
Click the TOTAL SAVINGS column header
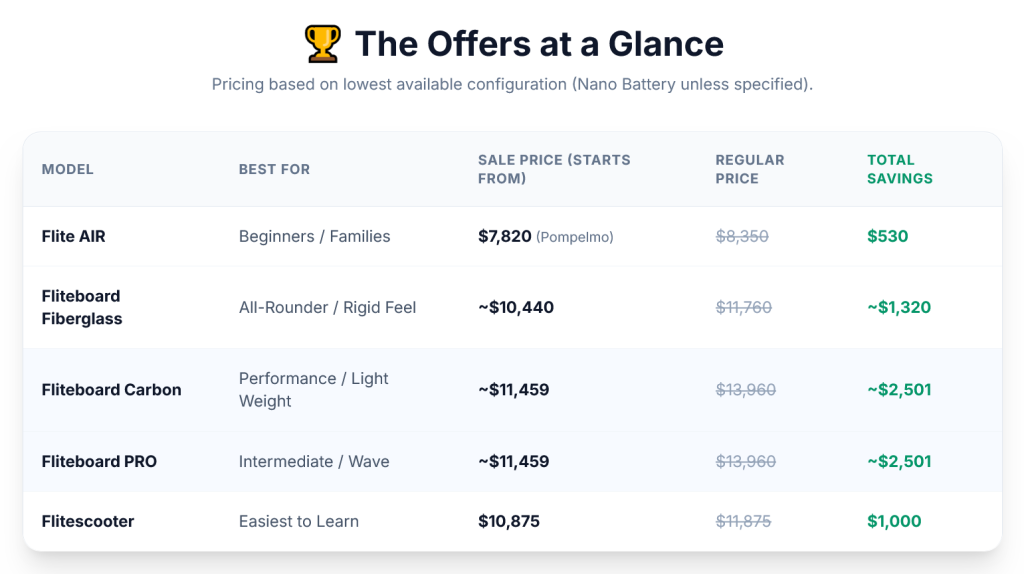coord(899,169)
